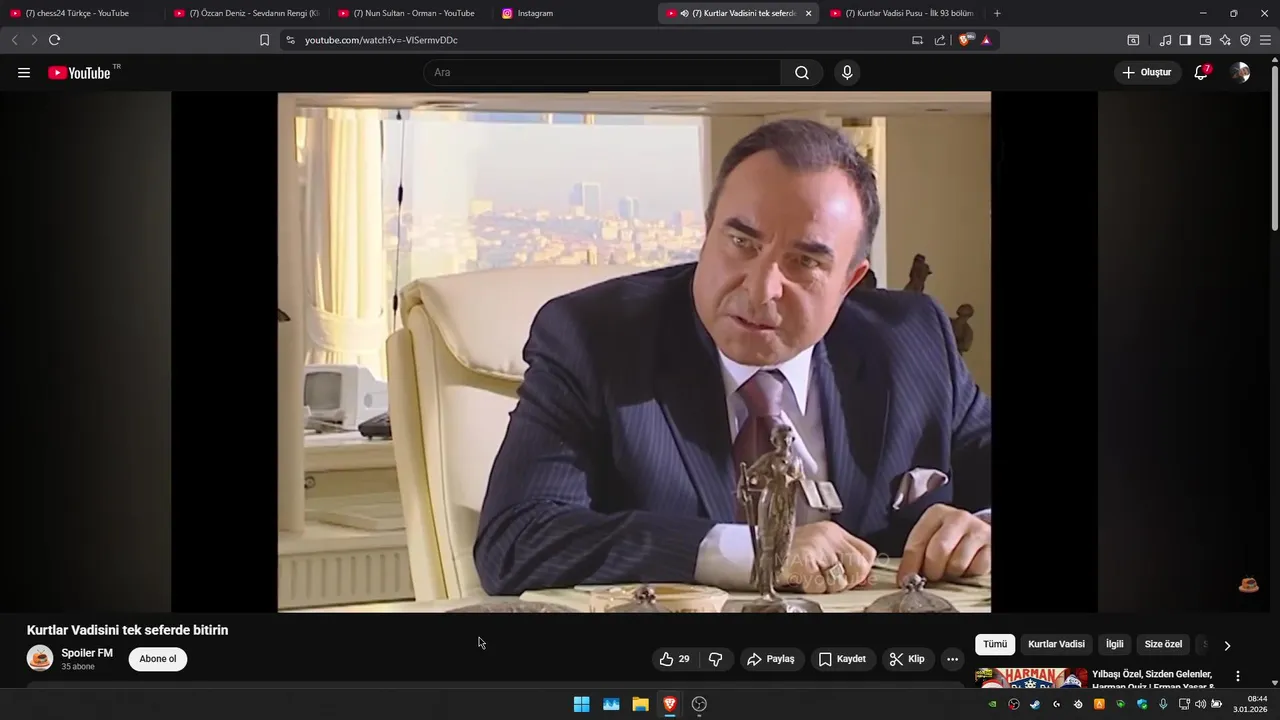Dislike the video with thumbs down
This screenshot has width=1280, height=720.
(x=716, y=659)
